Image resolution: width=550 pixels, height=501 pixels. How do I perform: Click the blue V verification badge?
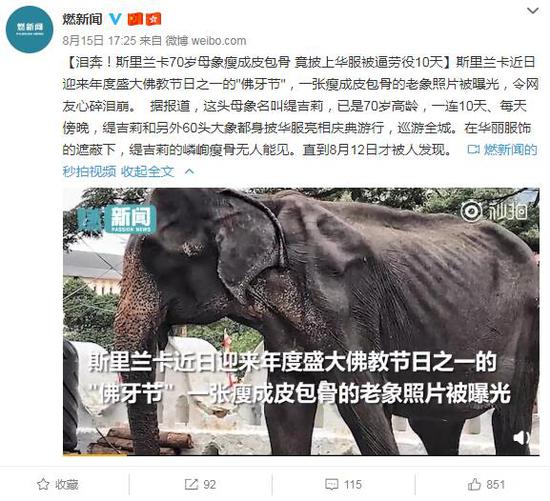116,19
